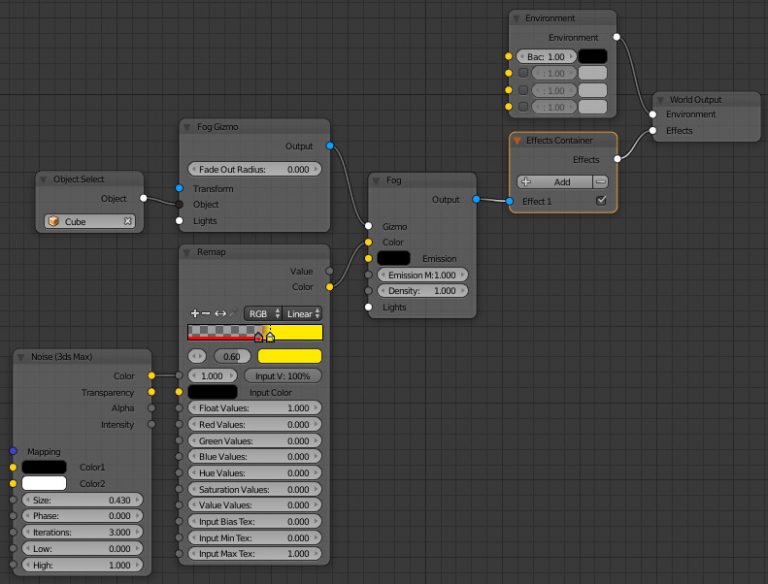Click the World Output Effects socket
768x584 pixels.
point(653,130)
